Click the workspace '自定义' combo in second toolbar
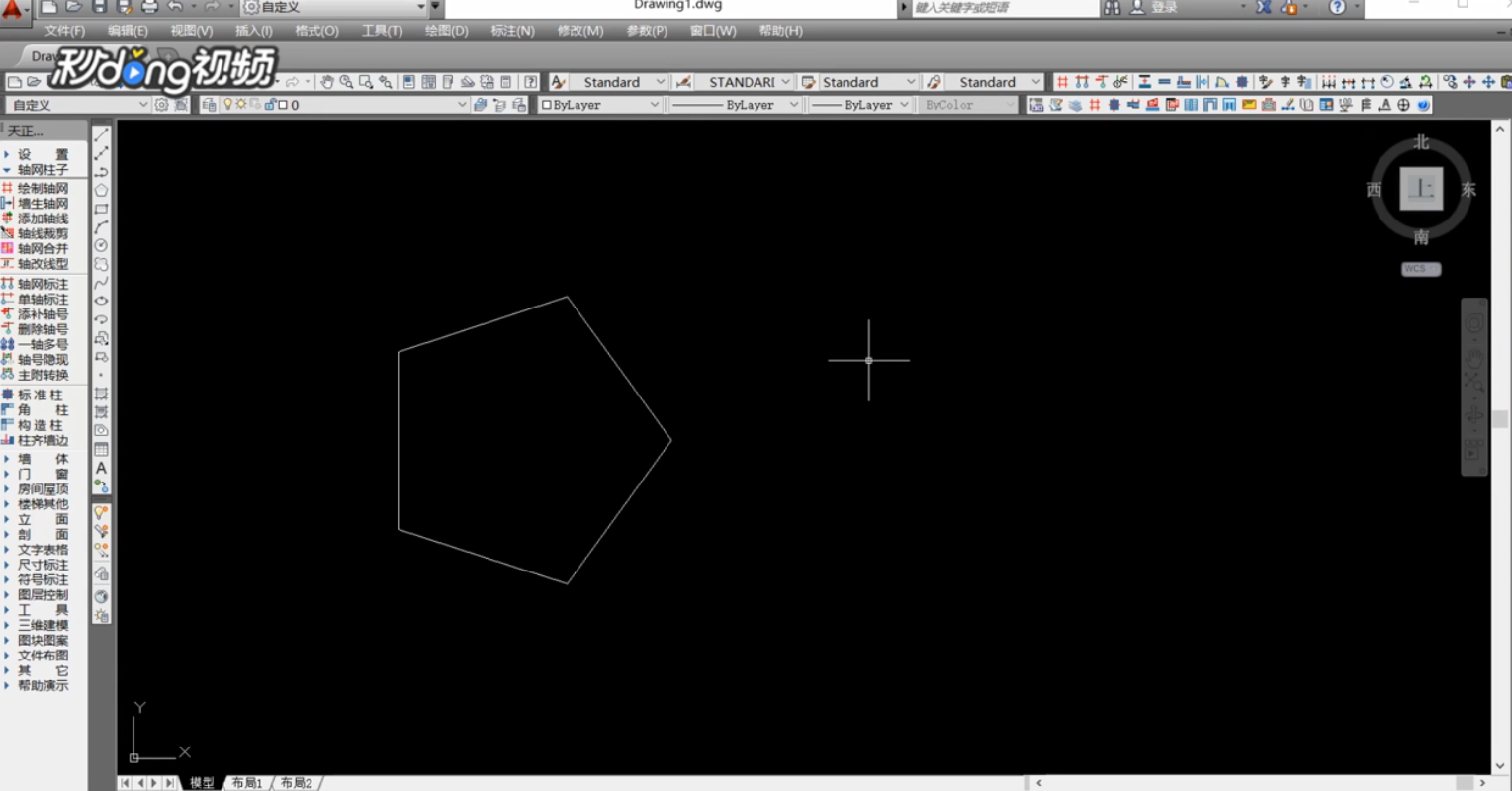Image resolution: width=1512 pixels, height=791 pixels. (78, 104)
